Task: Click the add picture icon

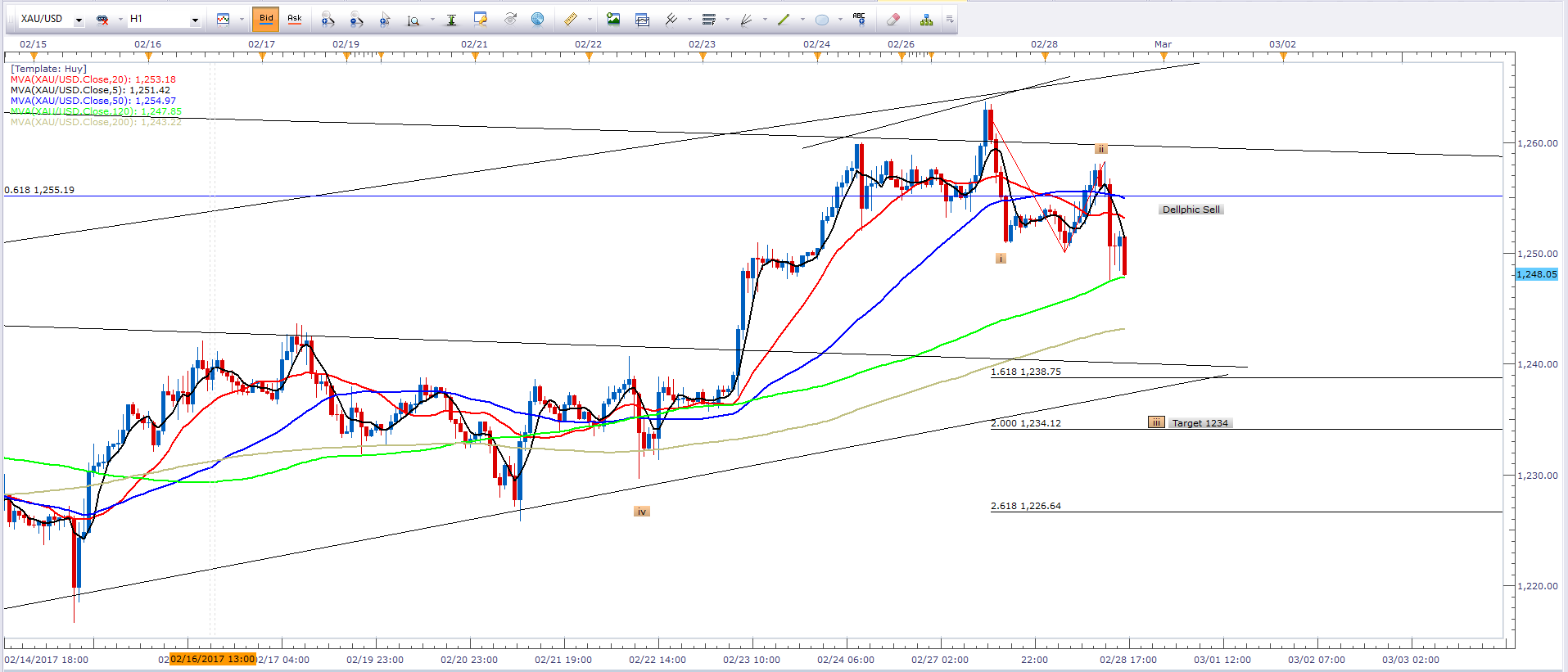Action: [613, 19]
